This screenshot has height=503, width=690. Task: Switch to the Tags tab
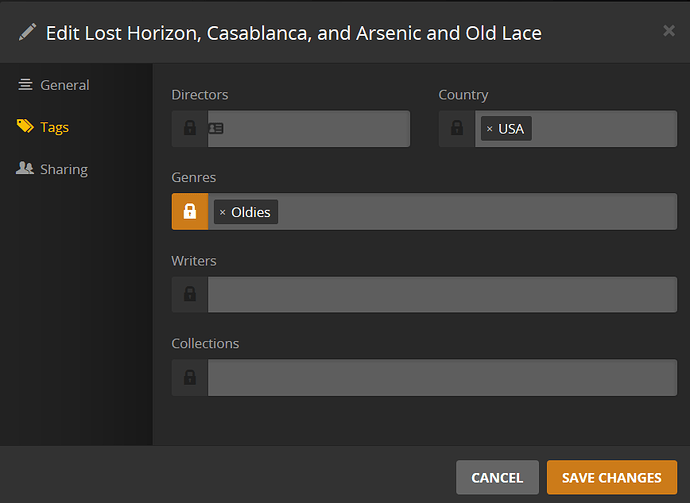coord(54,127)
